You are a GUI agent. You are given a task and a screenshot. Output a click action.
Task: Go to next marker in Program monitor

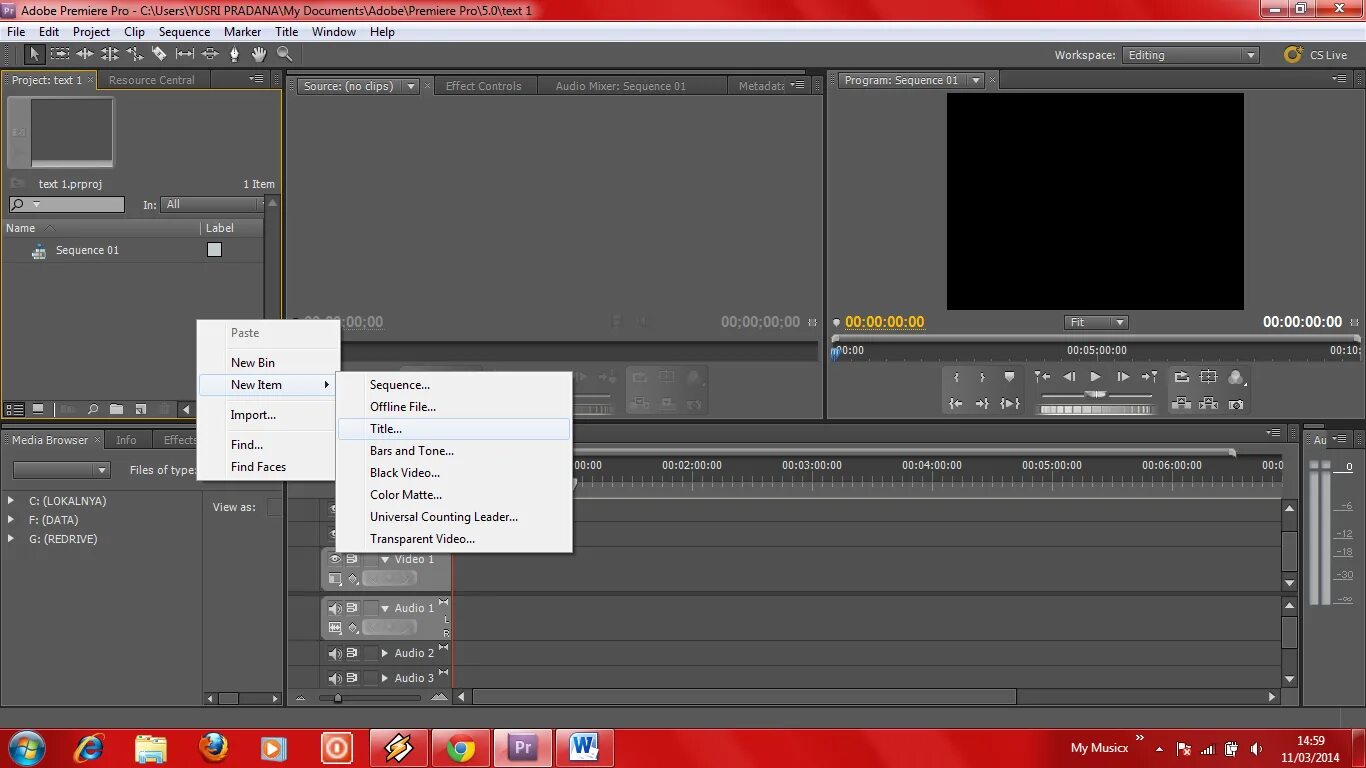[x=1149, y=377]
